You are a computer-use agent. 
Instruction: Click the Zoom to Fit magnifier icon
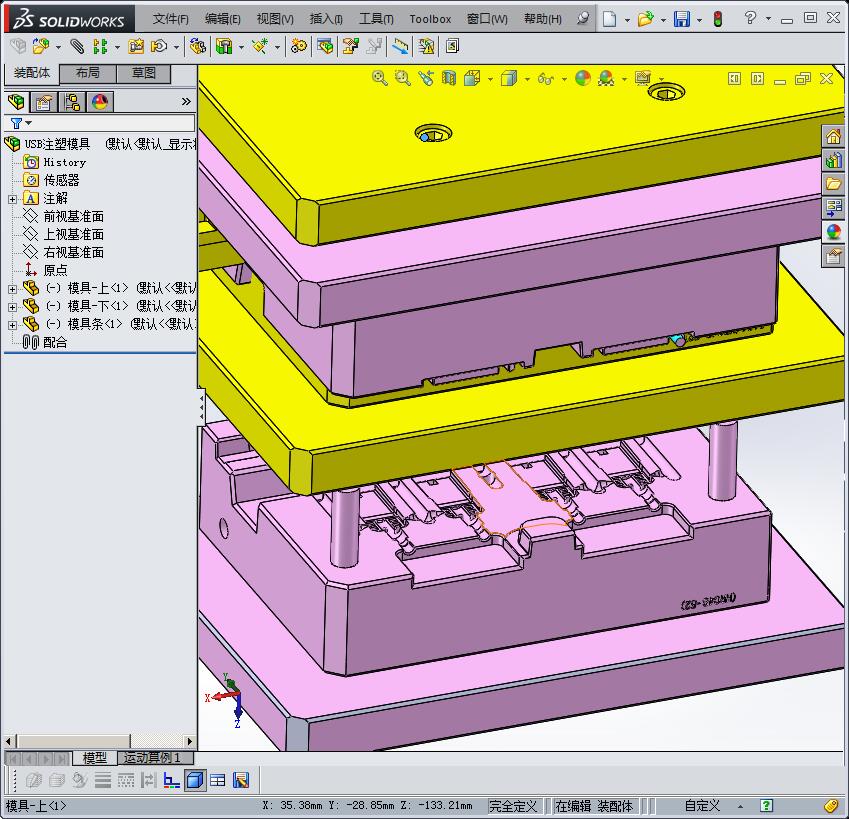pyautogui.click(x=379, y=78)
